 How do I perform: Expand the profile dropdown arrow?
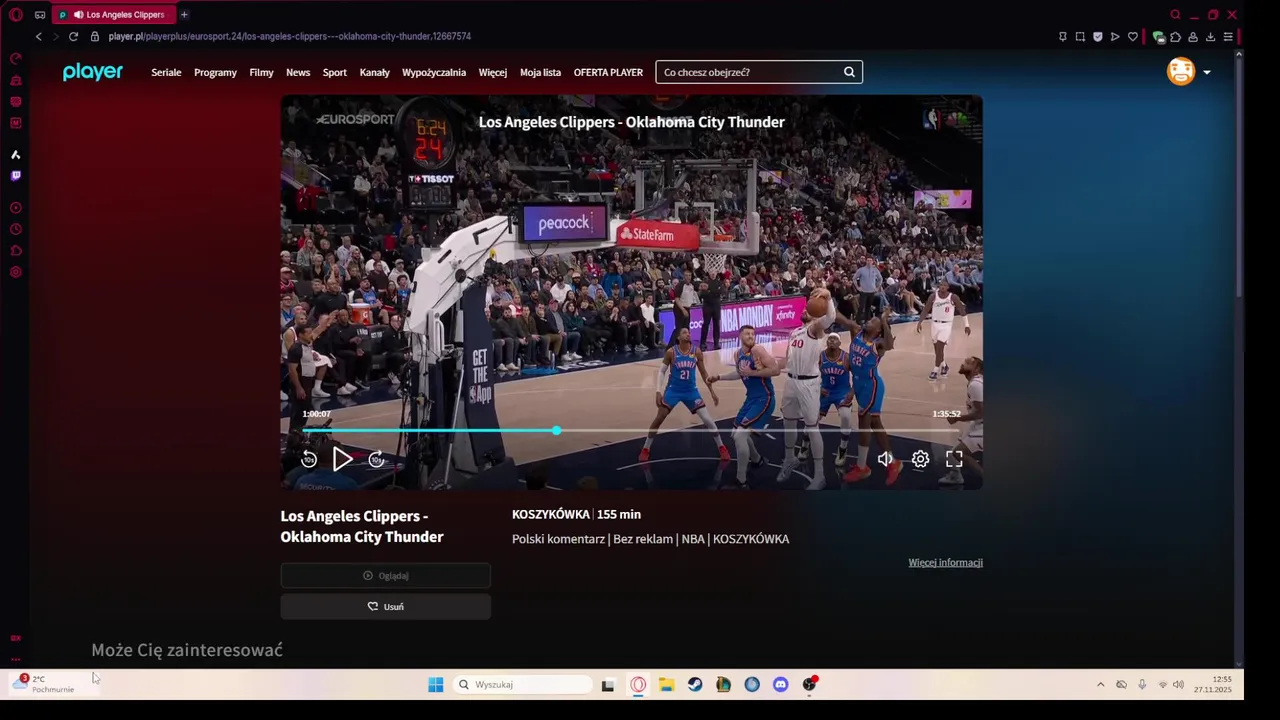pos(1207,73)
